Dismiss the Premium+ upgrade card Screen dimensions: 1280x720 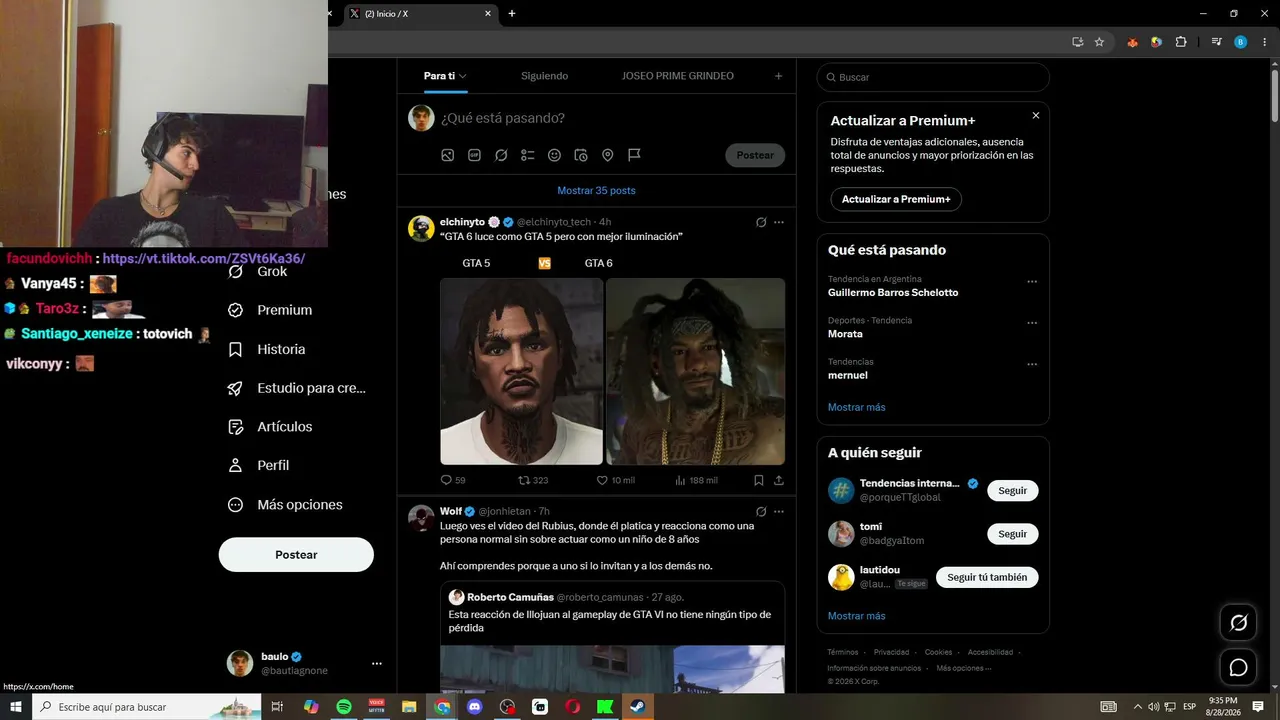pyautogui.click(x=1036, y=116)
